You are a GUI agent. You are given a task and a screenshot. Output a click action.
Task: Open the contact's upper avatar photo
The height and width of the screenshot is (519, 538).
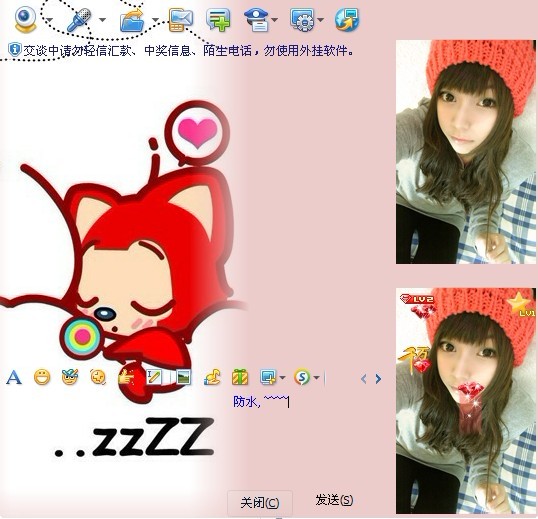[x=466, y=152]
